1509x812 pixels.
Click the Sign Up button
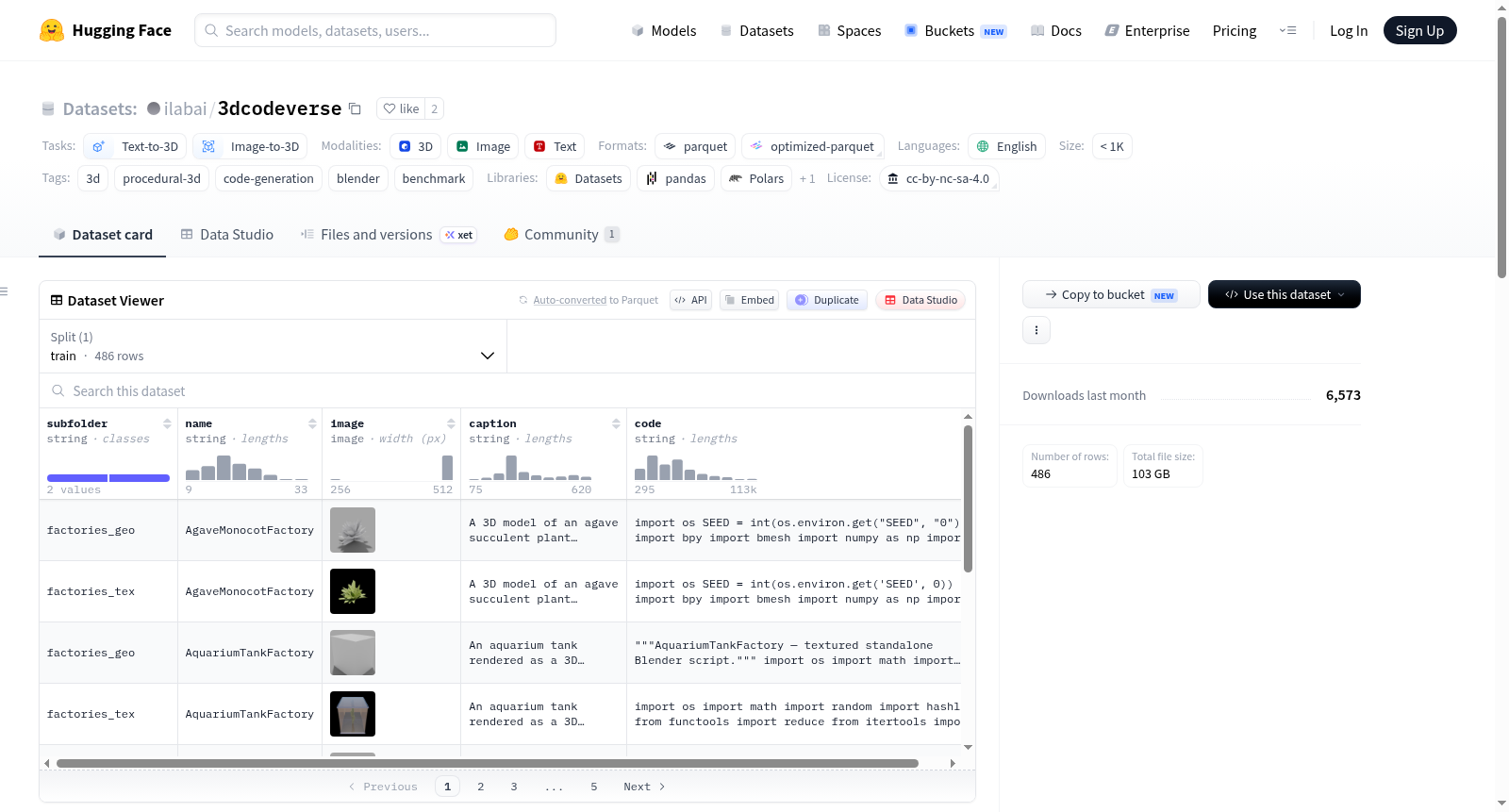point(1419,30)
